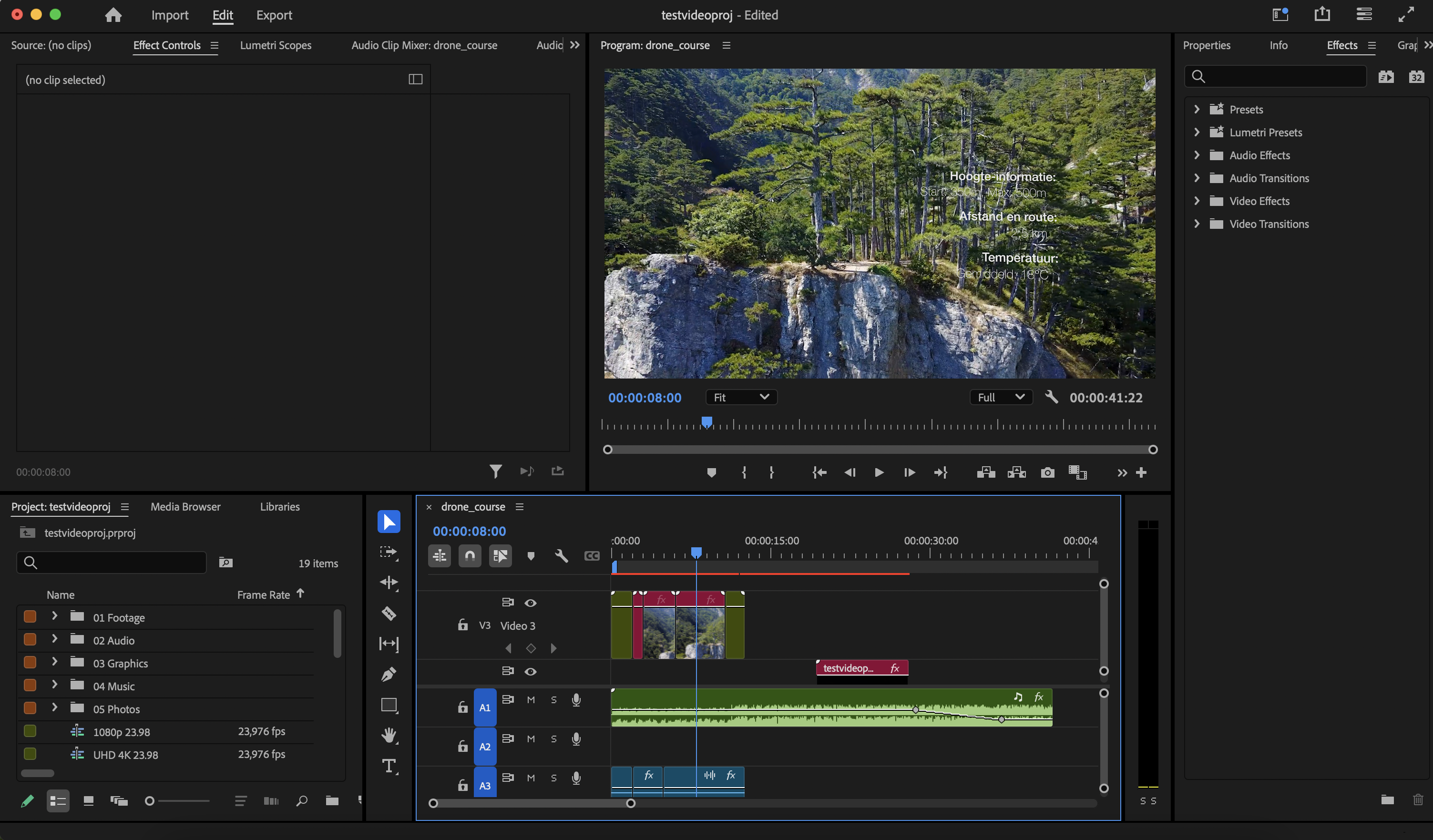Open the Libraries tab

tap(280, 507)
